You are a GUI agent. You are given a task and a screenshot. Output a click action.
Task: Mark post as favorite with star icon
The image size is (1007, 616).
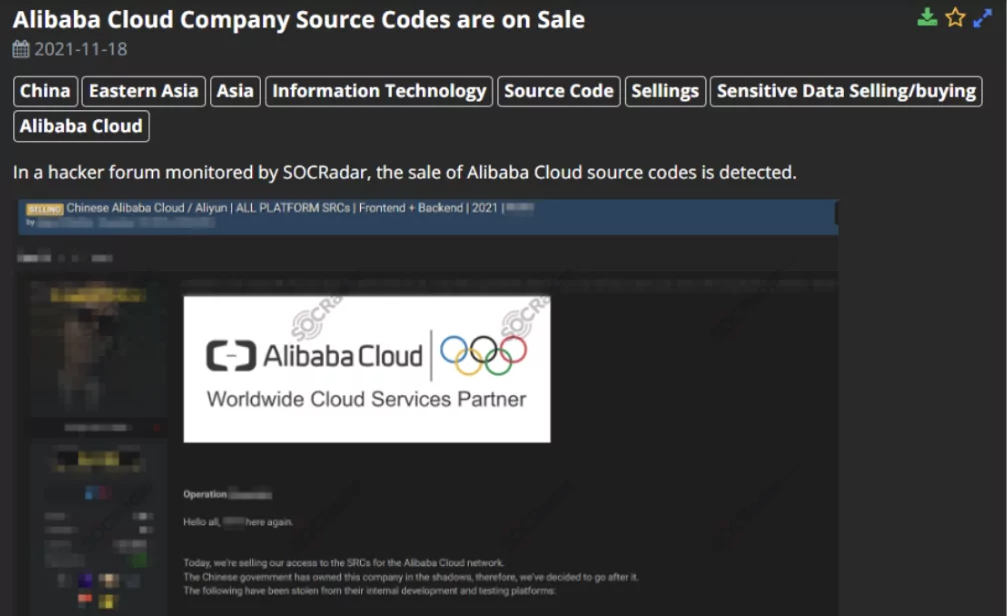(x=955, y=17)
